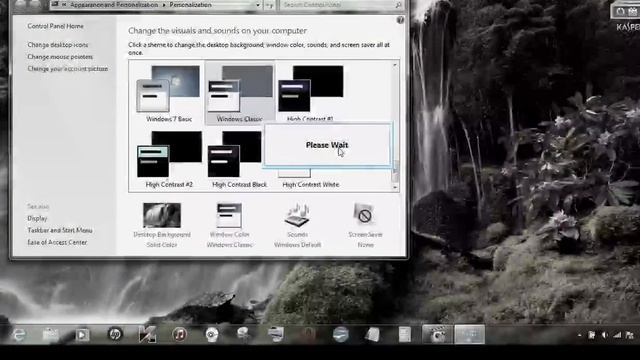Open Change desktop icons
The image size is (640, 360).
[58, 44]
